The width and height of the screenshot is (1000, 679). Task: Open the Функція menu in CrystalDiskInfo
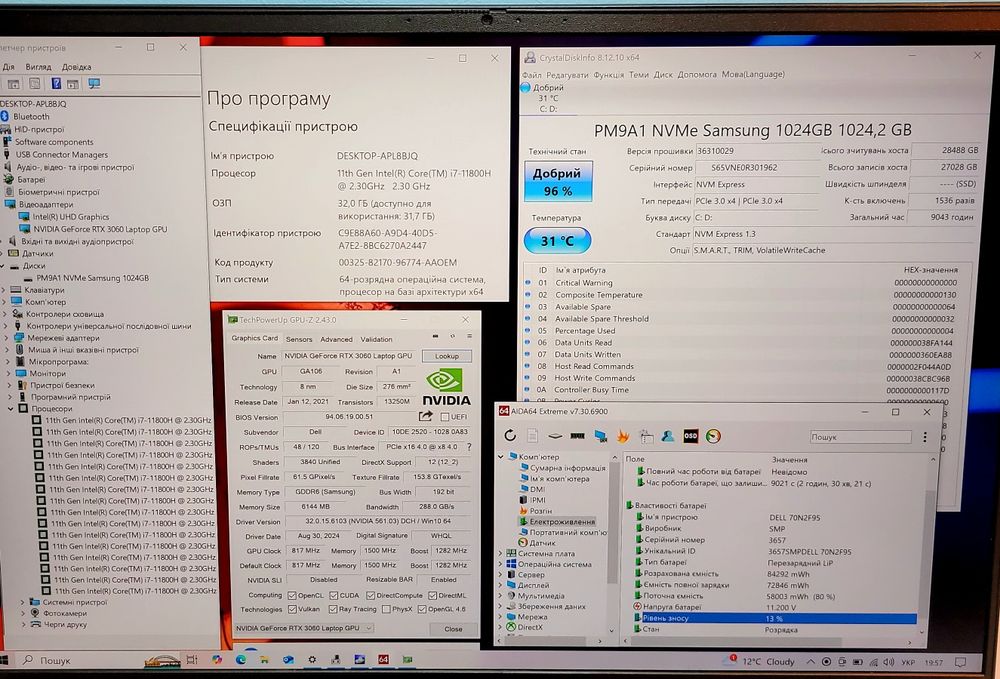coord(608,75)
